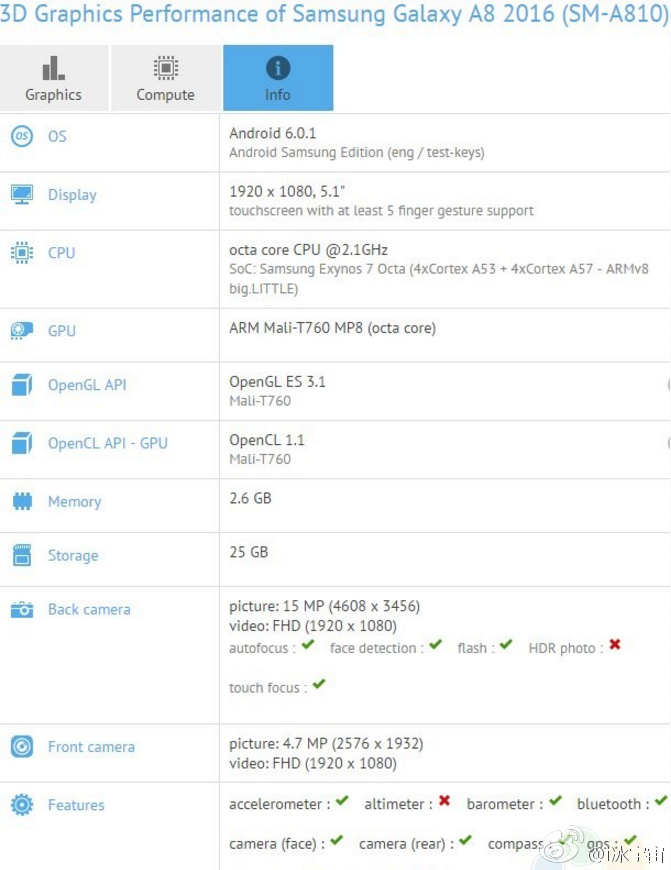Click OpenGL ES 3.1 value

278,382
